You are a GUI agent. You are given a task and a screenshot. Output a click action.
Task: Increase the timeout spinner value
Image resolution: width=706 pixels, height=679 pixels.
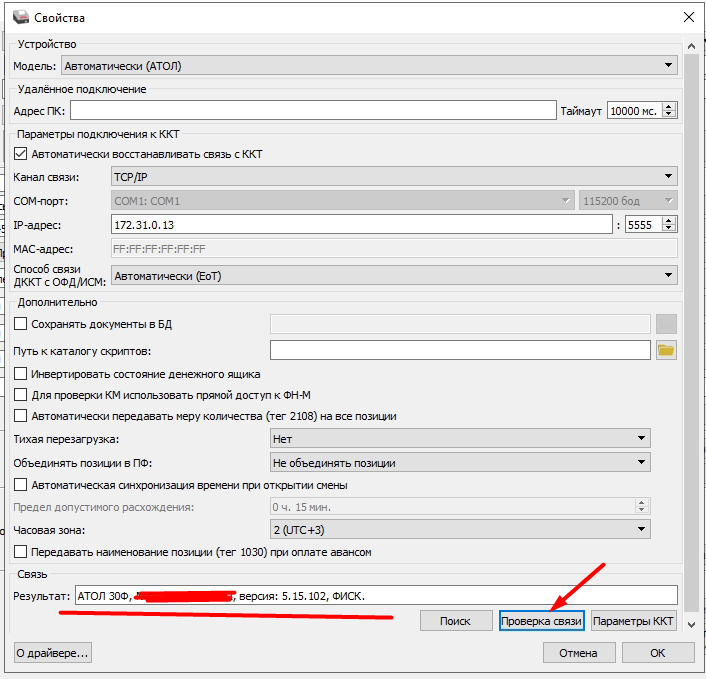coord(669,106)
